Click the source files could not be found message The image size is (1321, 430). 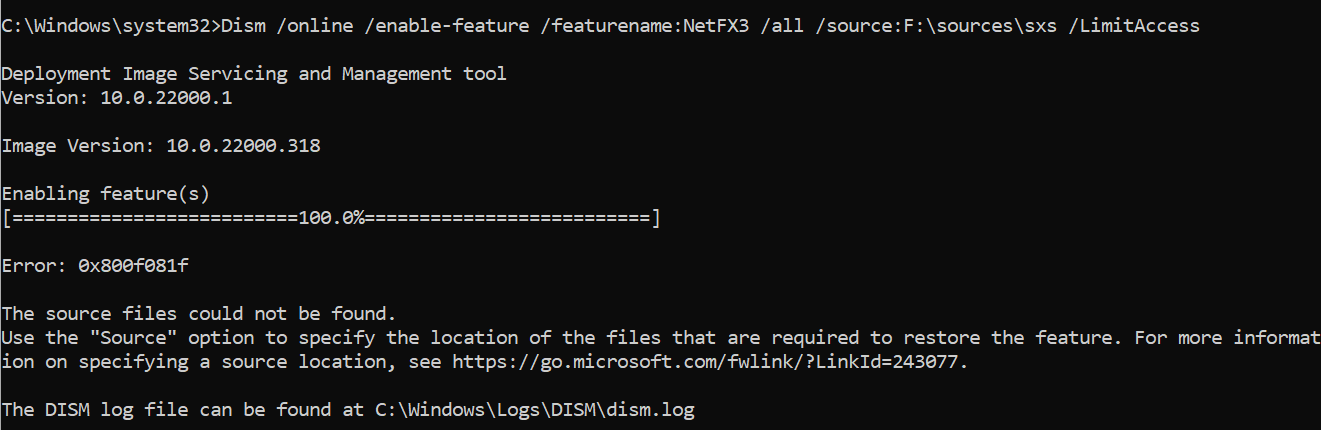tap(199, 314)
